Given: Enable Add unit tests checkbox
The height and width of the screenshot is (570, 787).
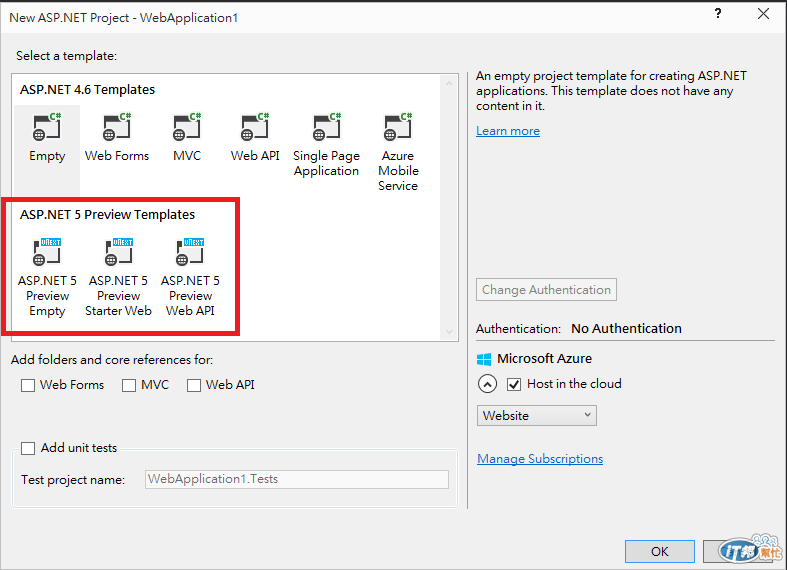Looking at the screenshot, I should (28, 448).
